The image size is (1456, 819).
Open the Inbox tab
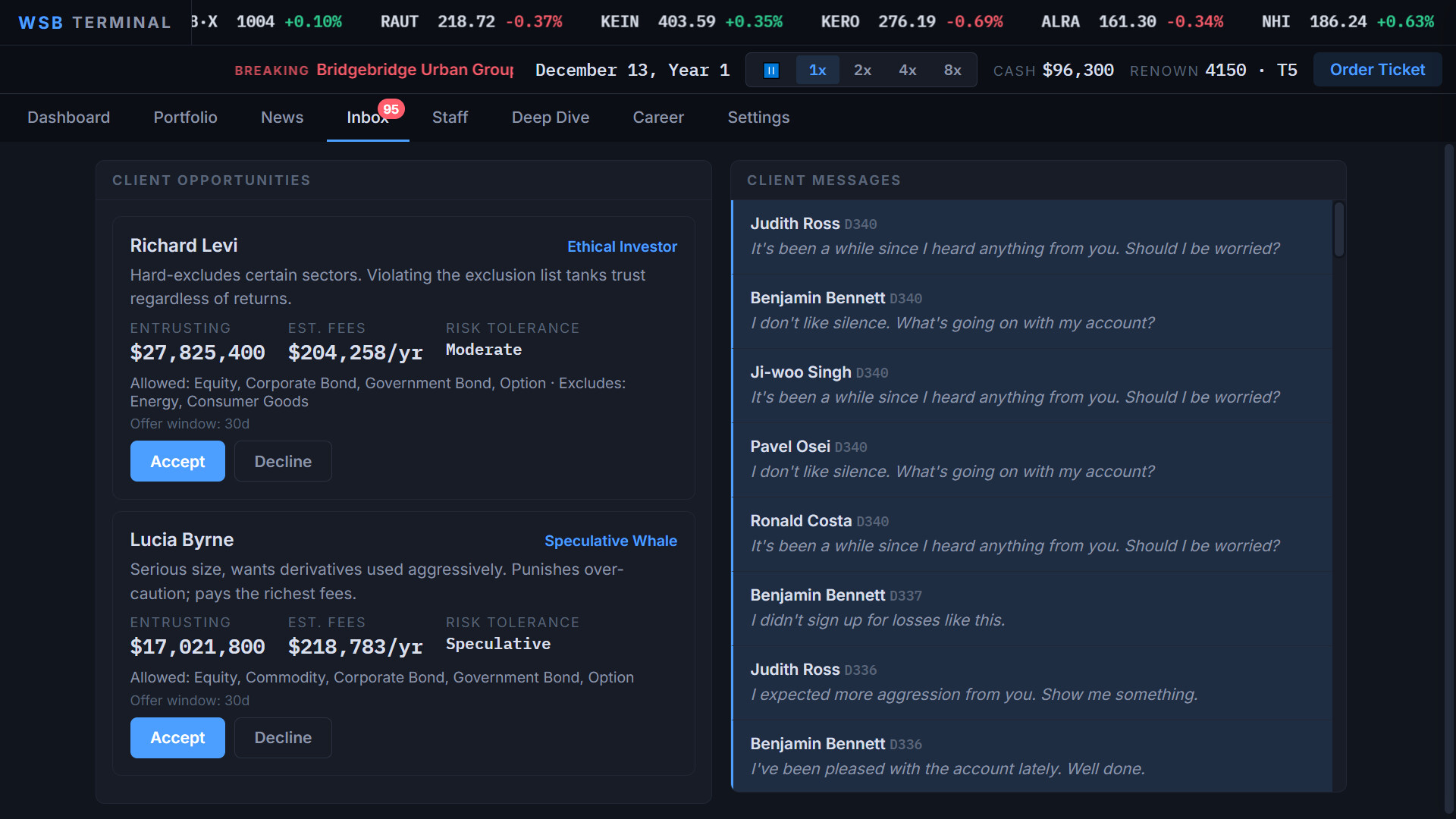pyautogui.click(x=368, y=118)
